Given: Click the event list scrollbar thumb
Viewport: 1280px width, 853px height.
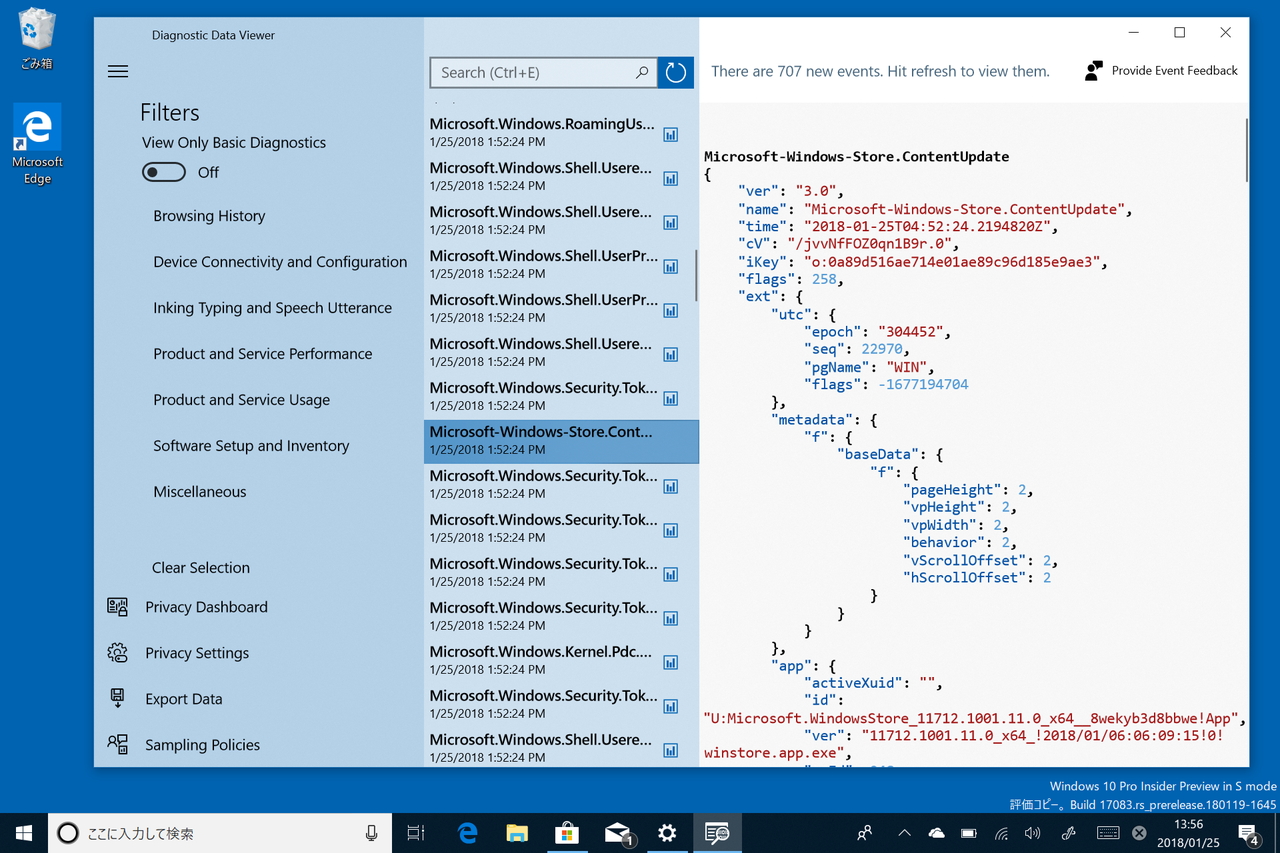Looking at the screenshot, I should [x=695, y=274].
